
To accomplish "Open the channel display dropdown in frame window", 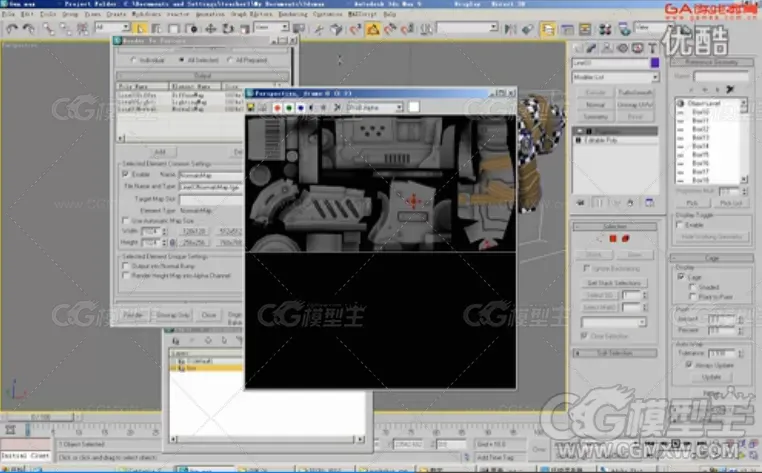I will (x=374, y=107).
